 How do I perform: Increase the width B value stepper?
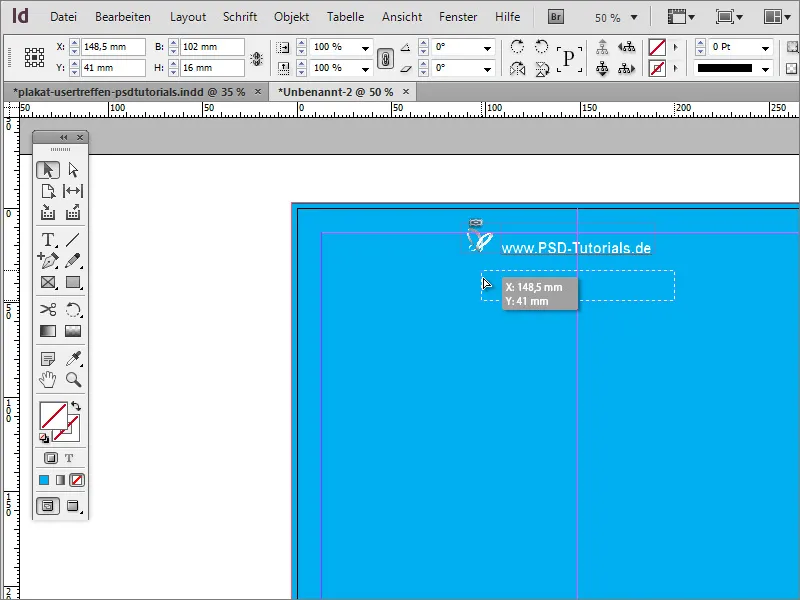point(173,43)
